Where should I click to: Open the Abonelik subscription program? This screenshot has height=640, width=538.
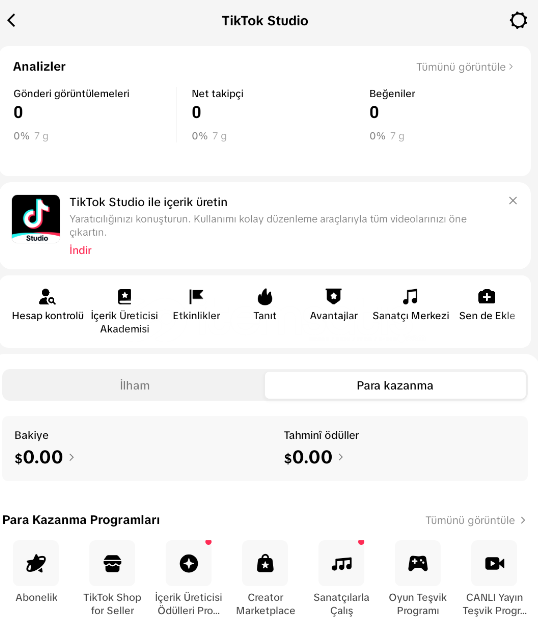click(x=36, y=563)
